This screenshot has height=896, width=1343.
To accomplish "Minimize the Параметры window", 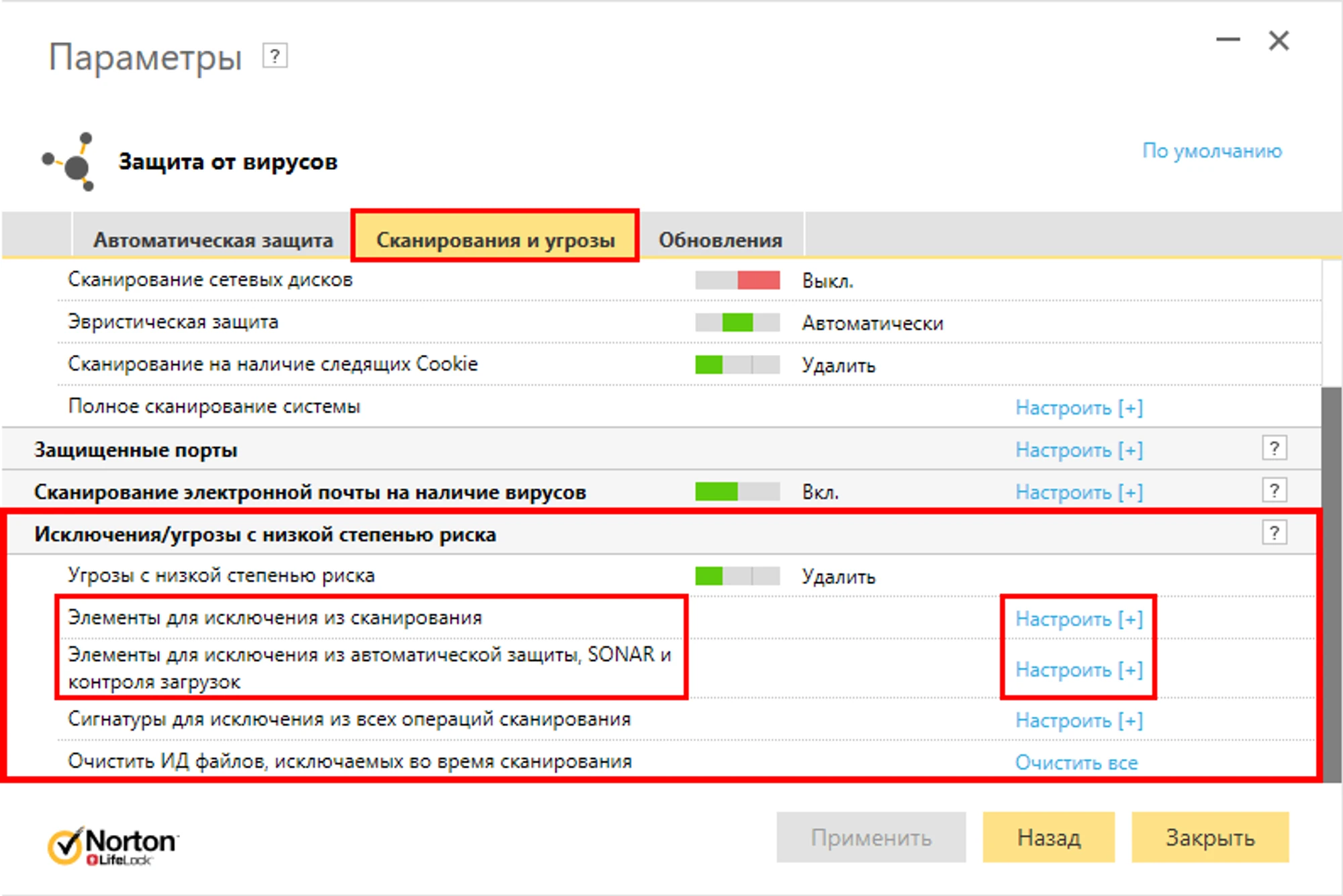I will point(1228,40).
